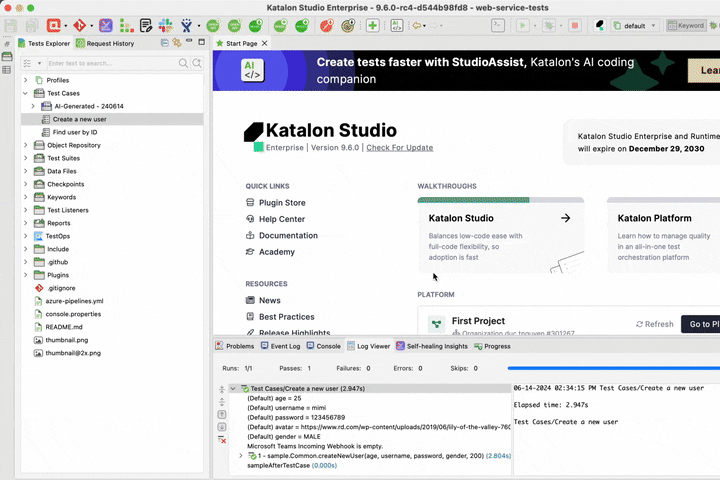720x480 pixels.
Task: Click the Check For Update link
Action: click(x=399, y=147)
